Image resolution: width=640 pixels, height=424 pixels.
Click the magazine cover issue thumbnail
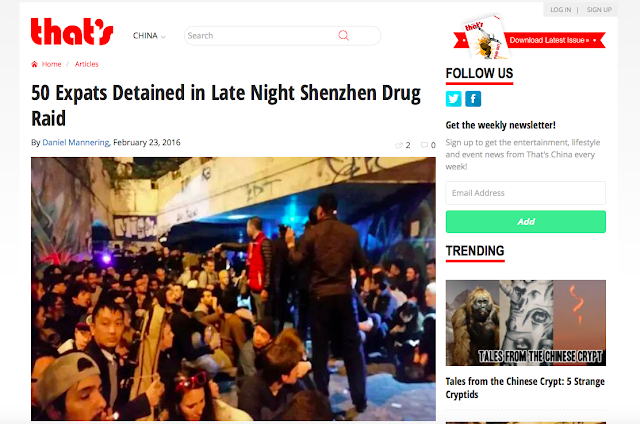point(485,38)
